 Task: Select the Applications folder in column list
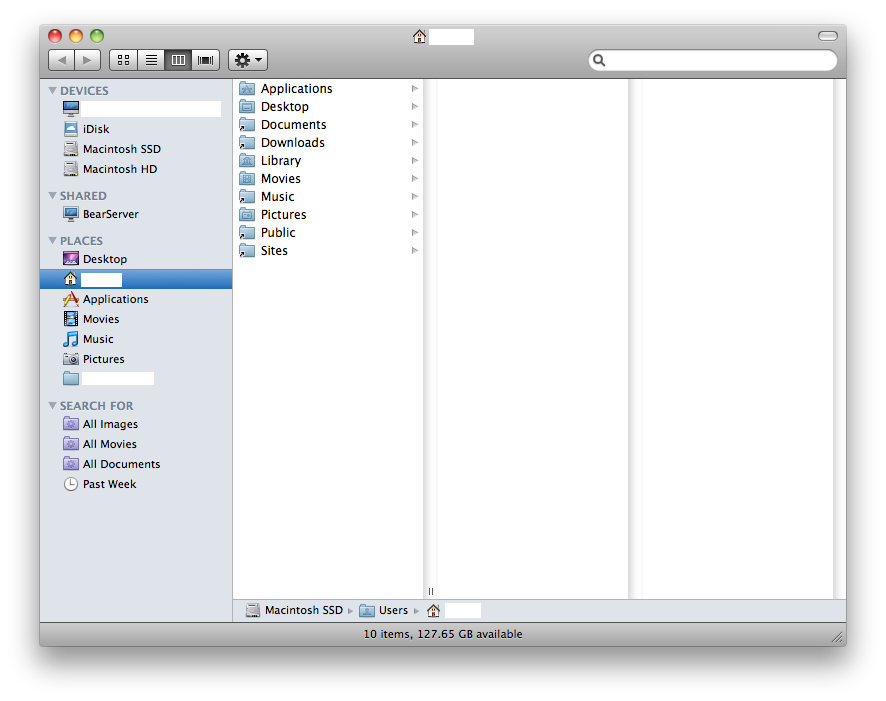(x=328, y=89)
